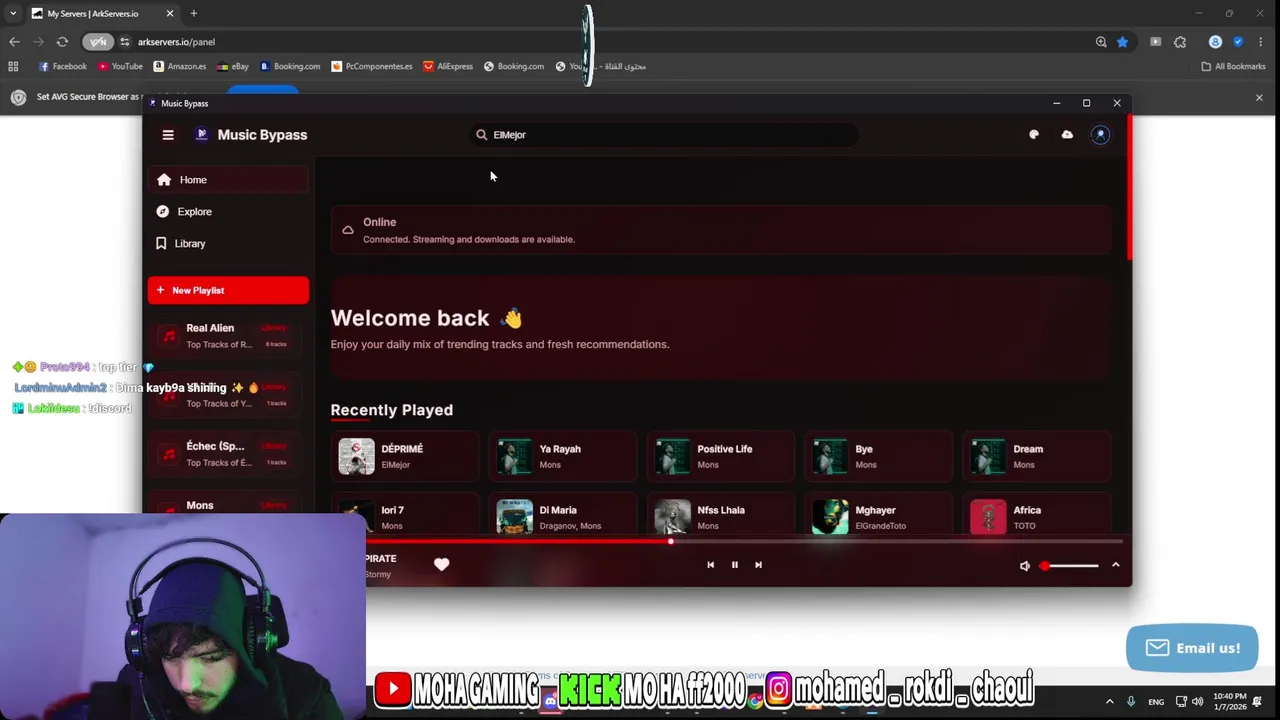Click the Email us! chat button
The image size is (1280, 720).
(1192, 648)
